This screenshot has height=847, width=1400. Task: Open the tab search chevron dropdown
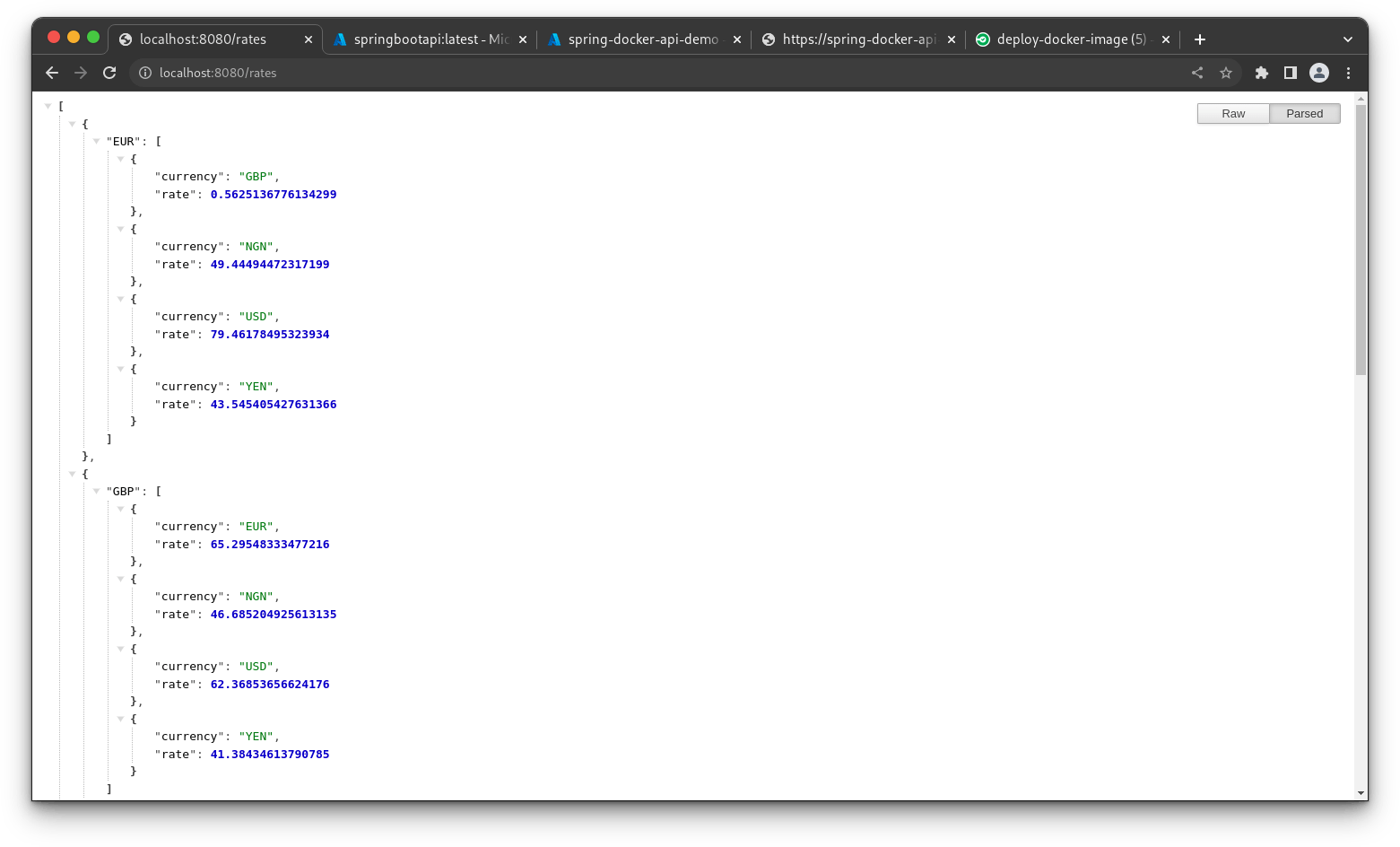click(x=1348, y=39)
